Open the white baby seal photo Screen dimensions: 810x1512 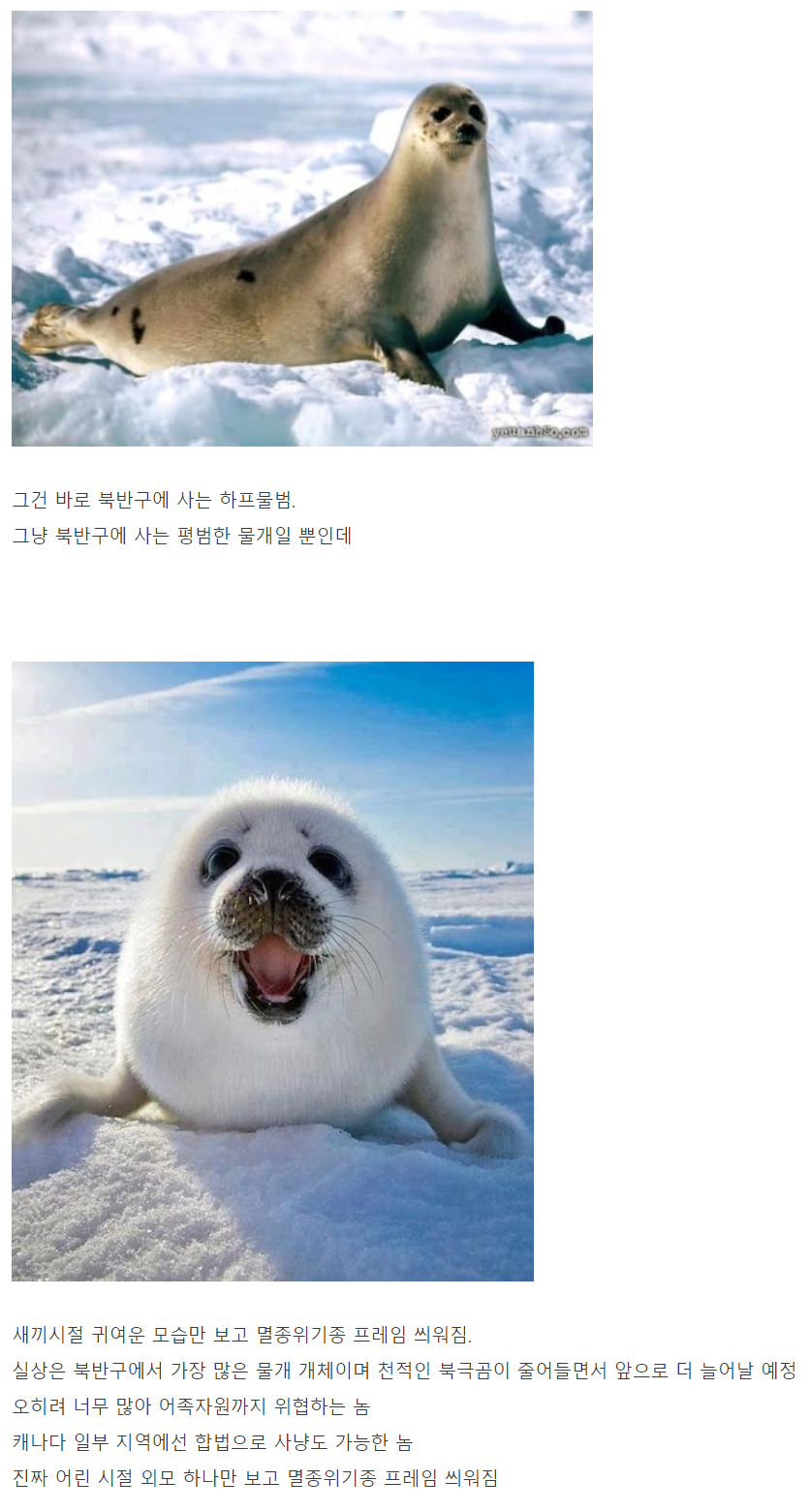[x=272, y=971]
